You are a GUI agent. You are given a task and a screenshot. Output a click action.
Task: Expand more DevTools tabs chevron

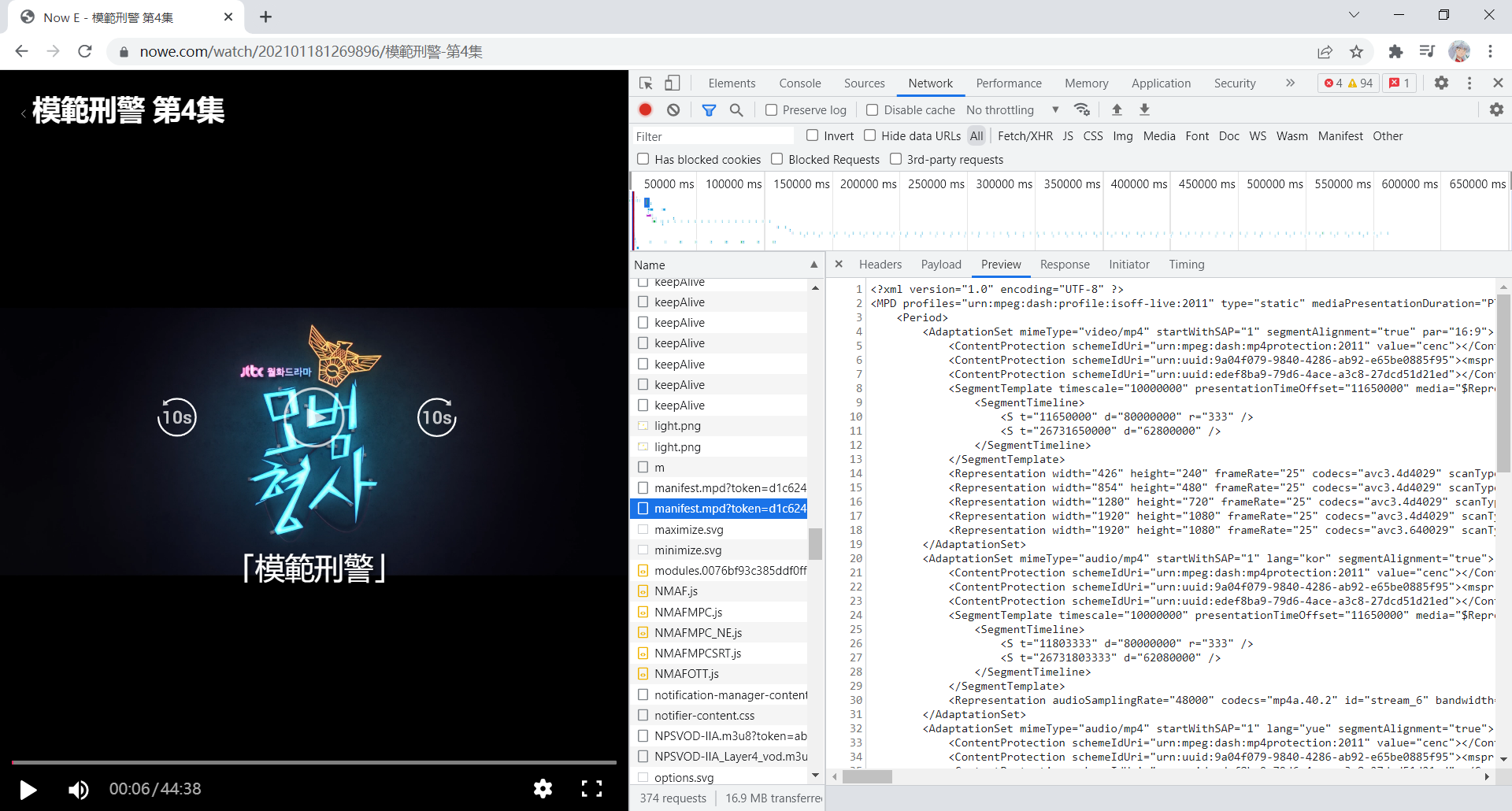point(1290,83)
